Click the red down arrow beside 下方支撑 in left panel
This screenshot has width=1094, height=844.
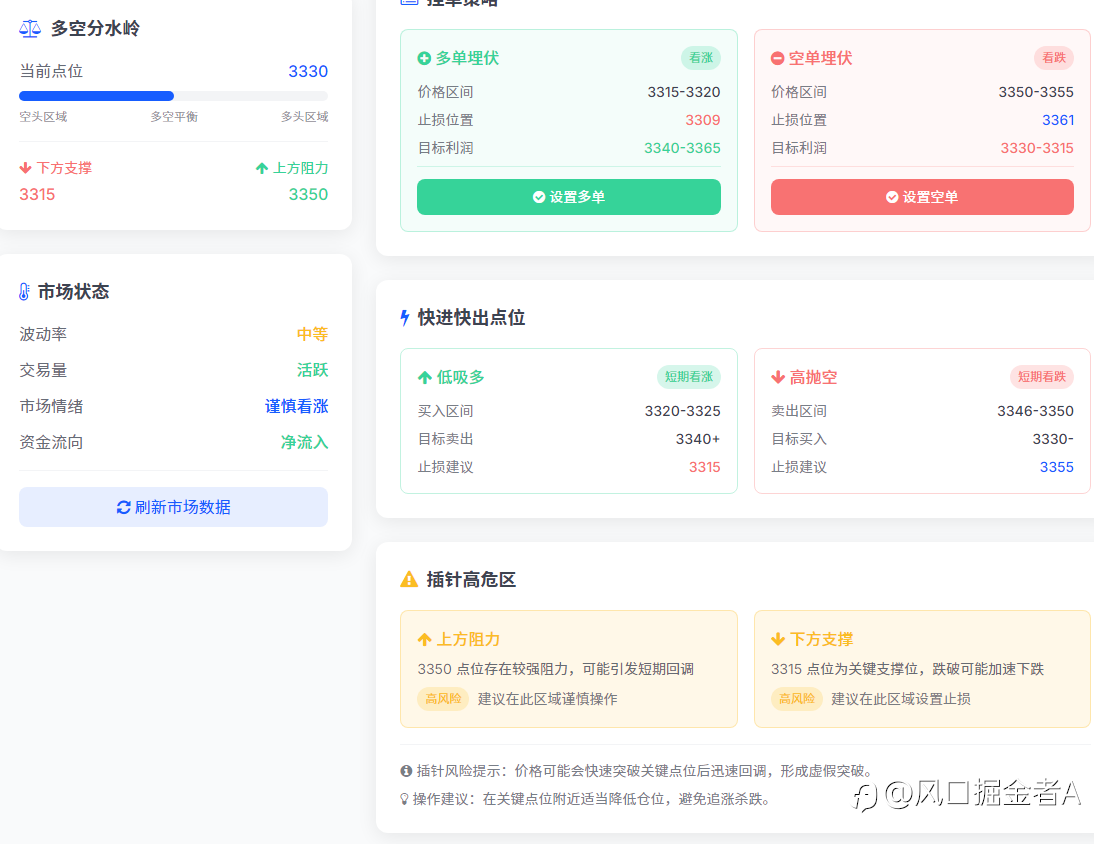tap(26, 168)
